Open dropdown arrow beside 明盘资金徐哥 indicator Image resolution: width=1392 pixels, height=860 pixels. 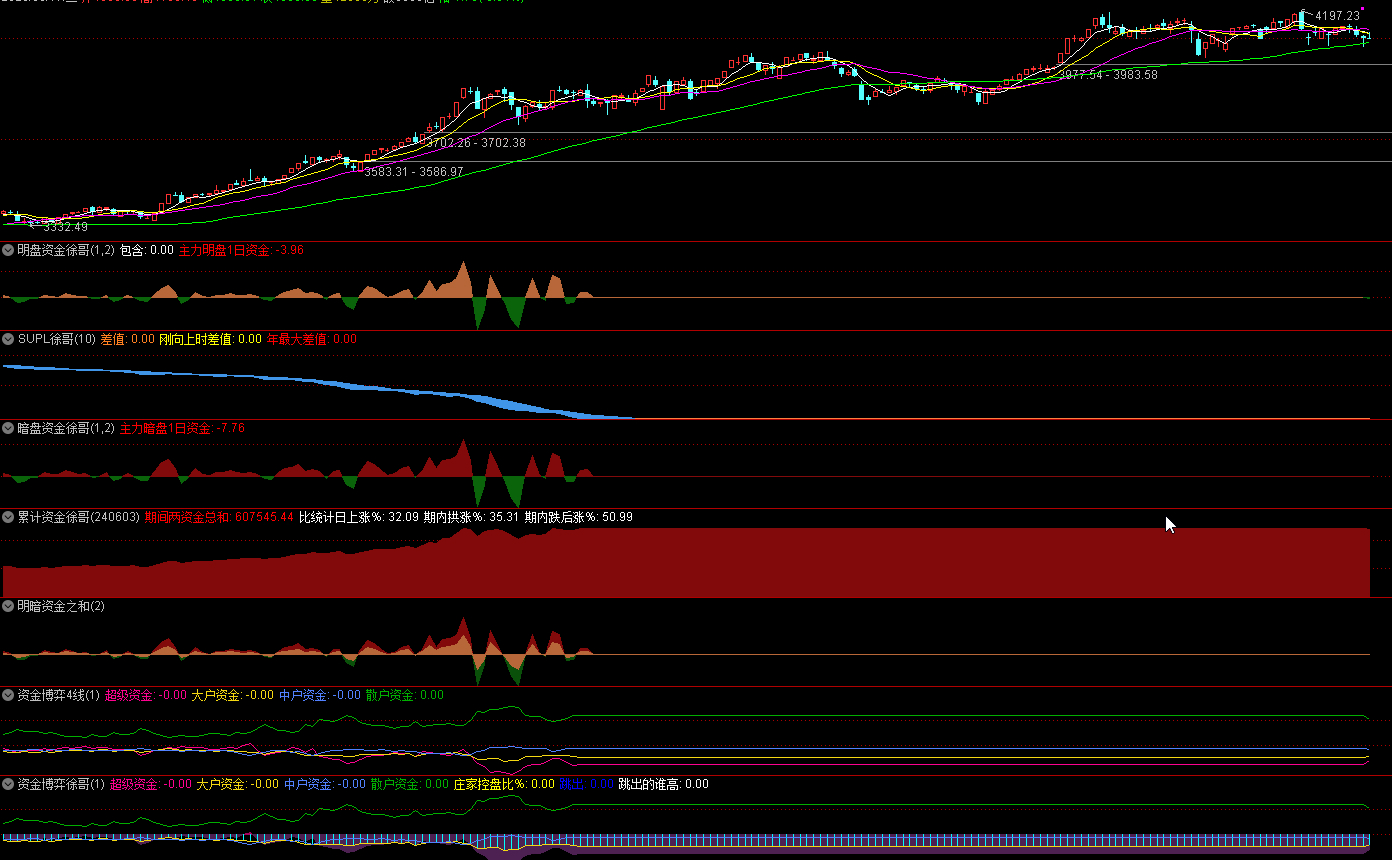[8, 250]
